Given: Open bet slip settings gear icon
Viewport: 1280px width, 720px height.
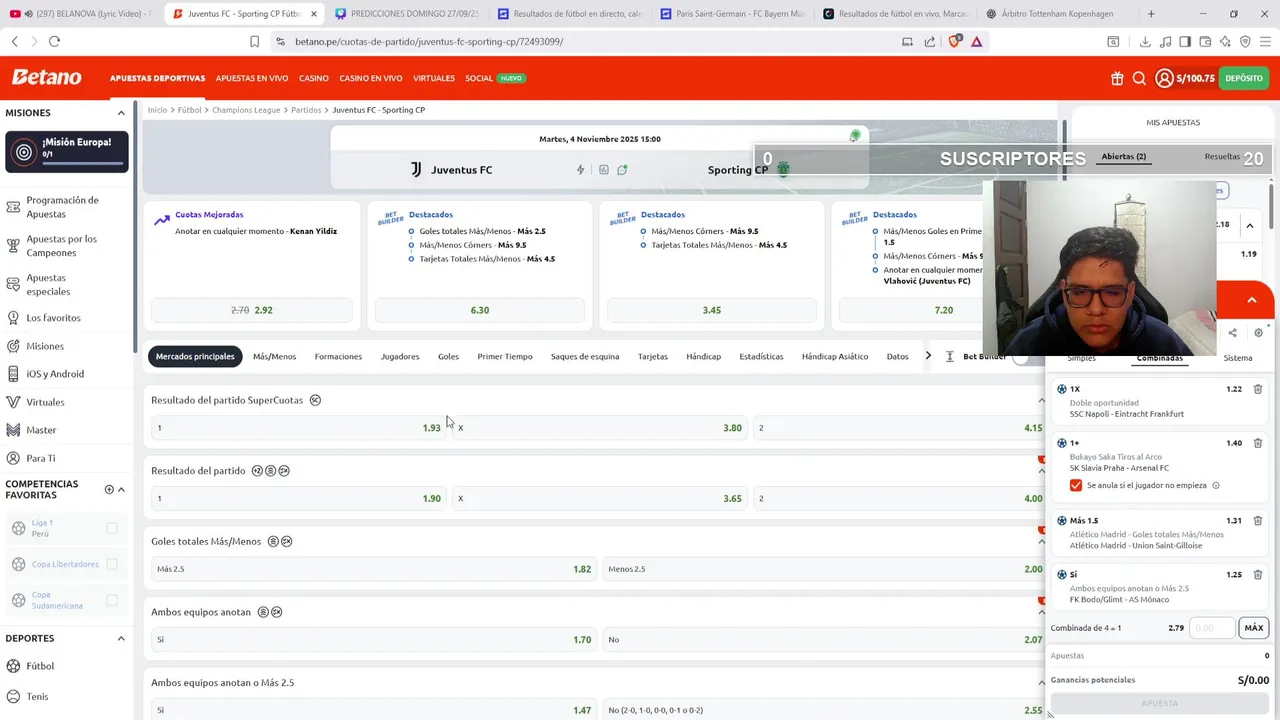Looking at the screenshot, I should [1258, 333].
